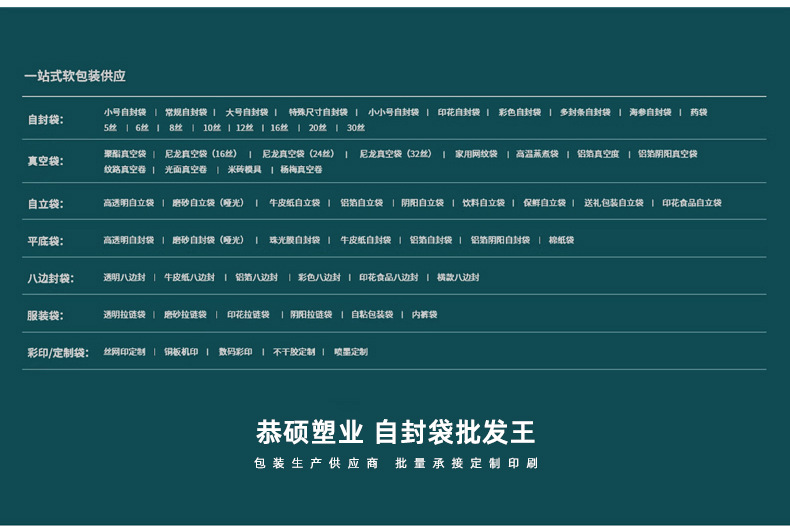Open the 聚酯真空袋 link
The width and height of the screenshot is (790, 526).
(125, 154)
